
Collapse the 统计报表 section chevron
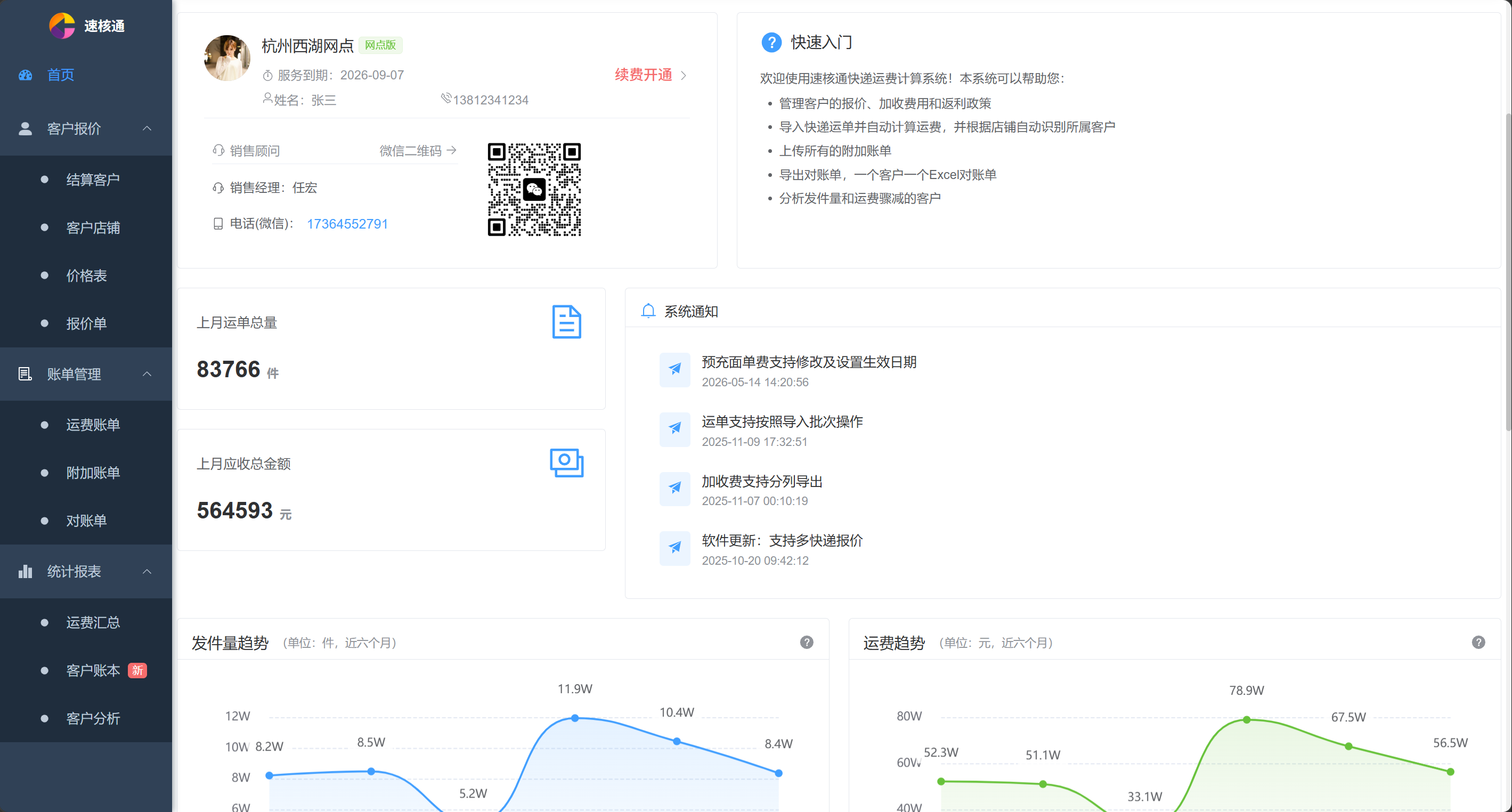pos(148,571)
